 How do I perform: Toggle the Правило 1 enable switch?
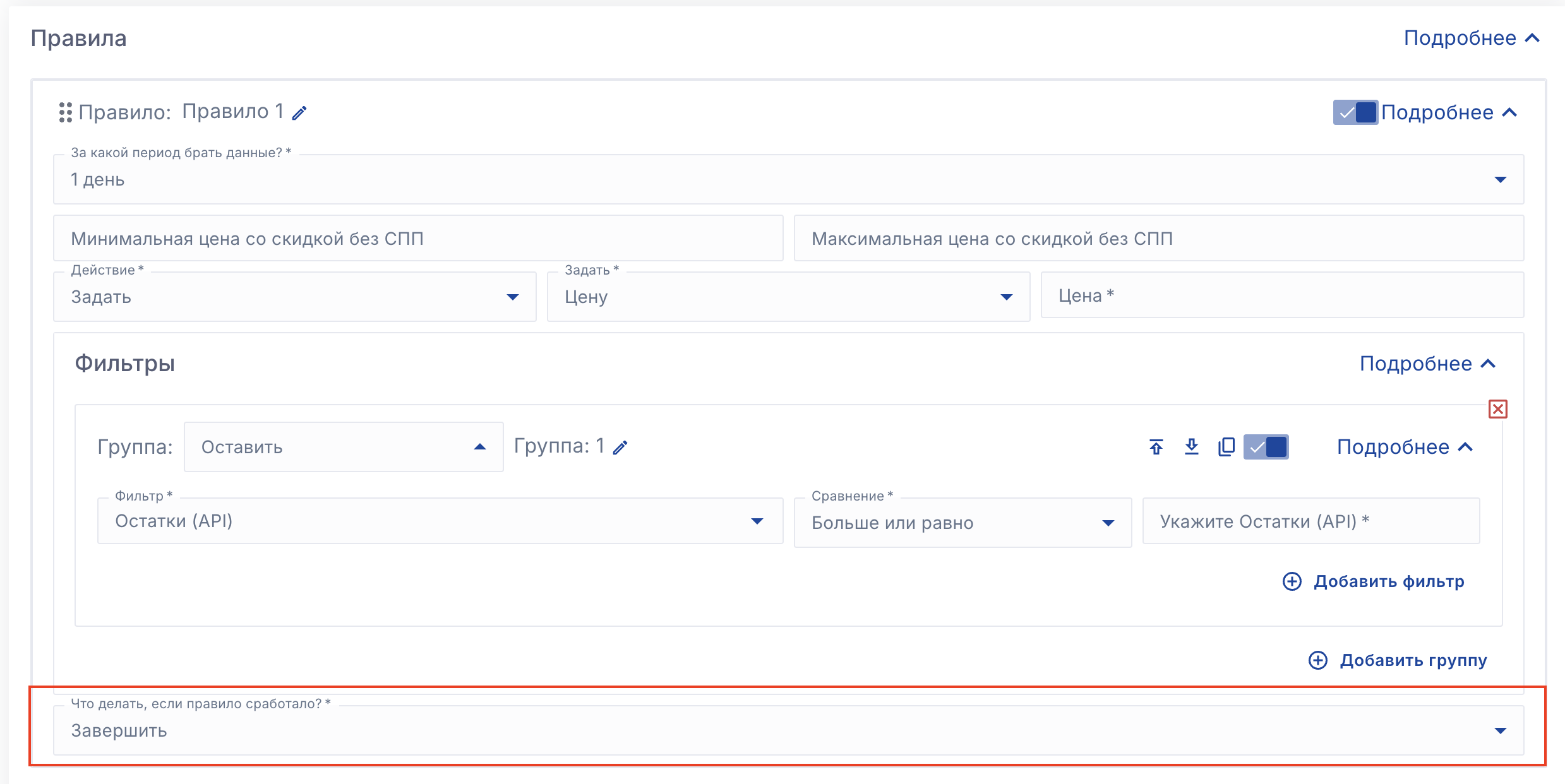1355,112
